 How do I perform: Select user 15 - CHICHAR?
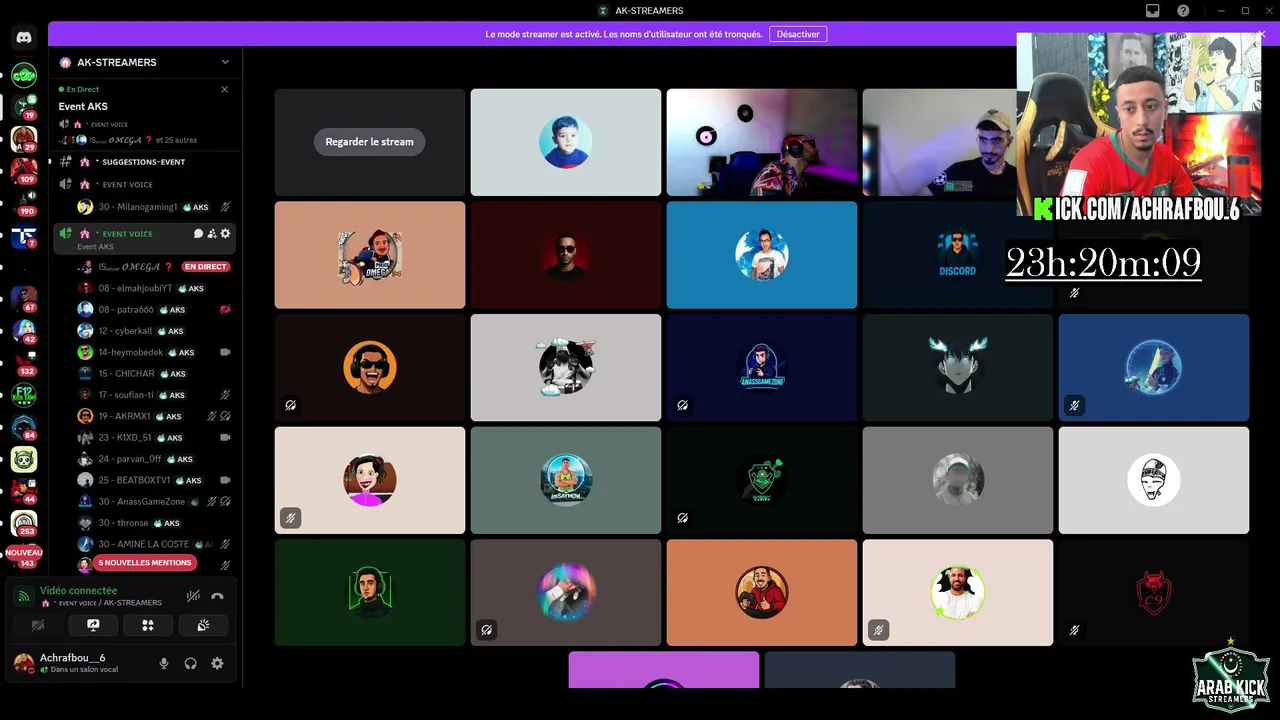point(153,374)
